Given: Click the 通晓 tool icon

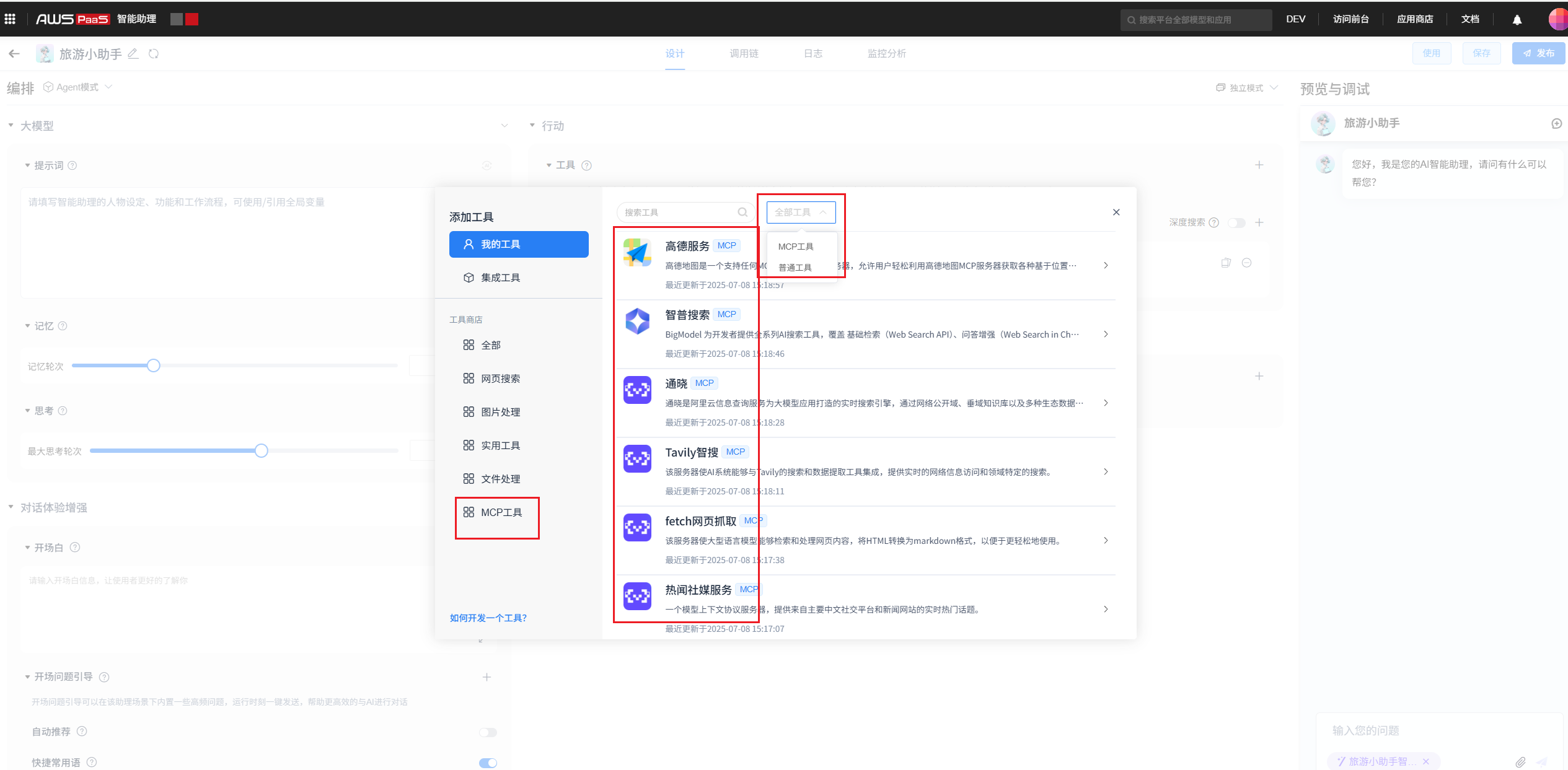Looking at the screenshot, I should pos(637,390).
